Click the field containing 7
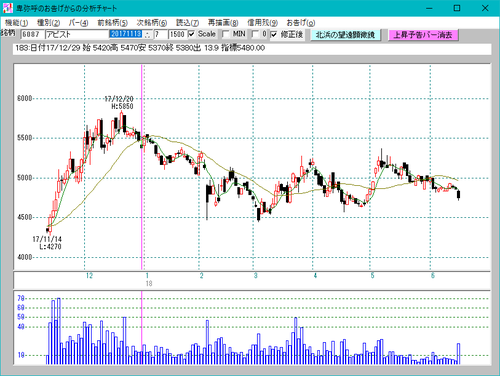 coord(160,34)
